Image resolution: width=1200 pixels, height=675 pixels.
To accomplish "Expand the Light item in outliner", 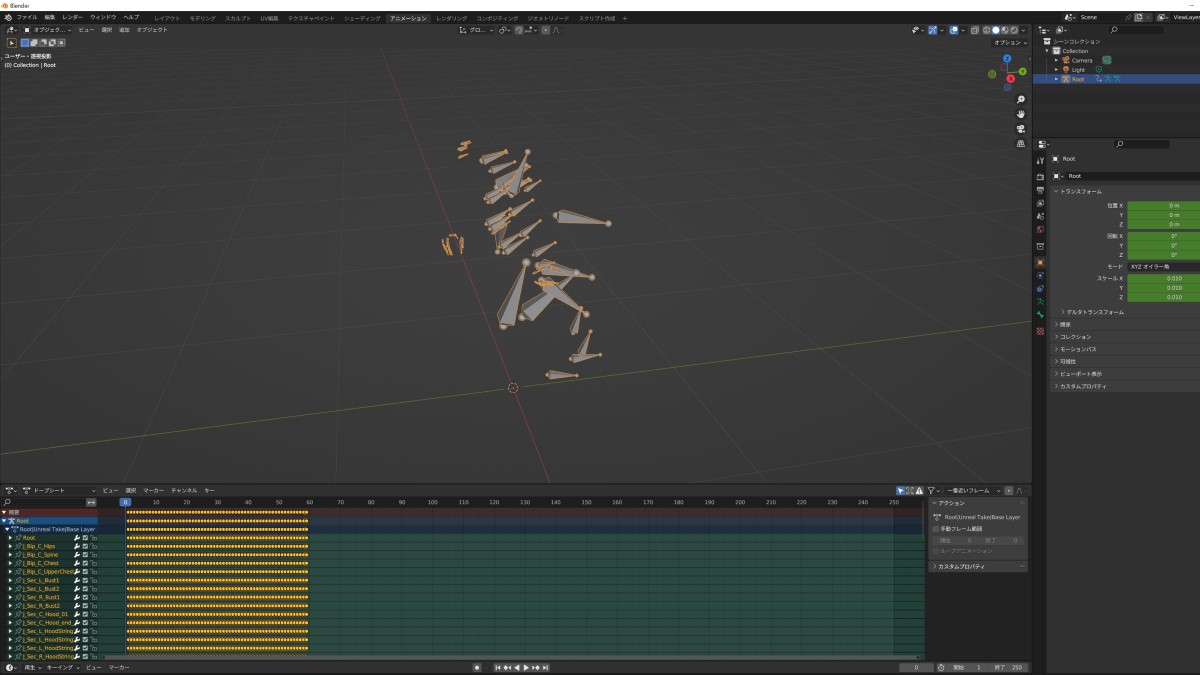I will click(1056, 70).
